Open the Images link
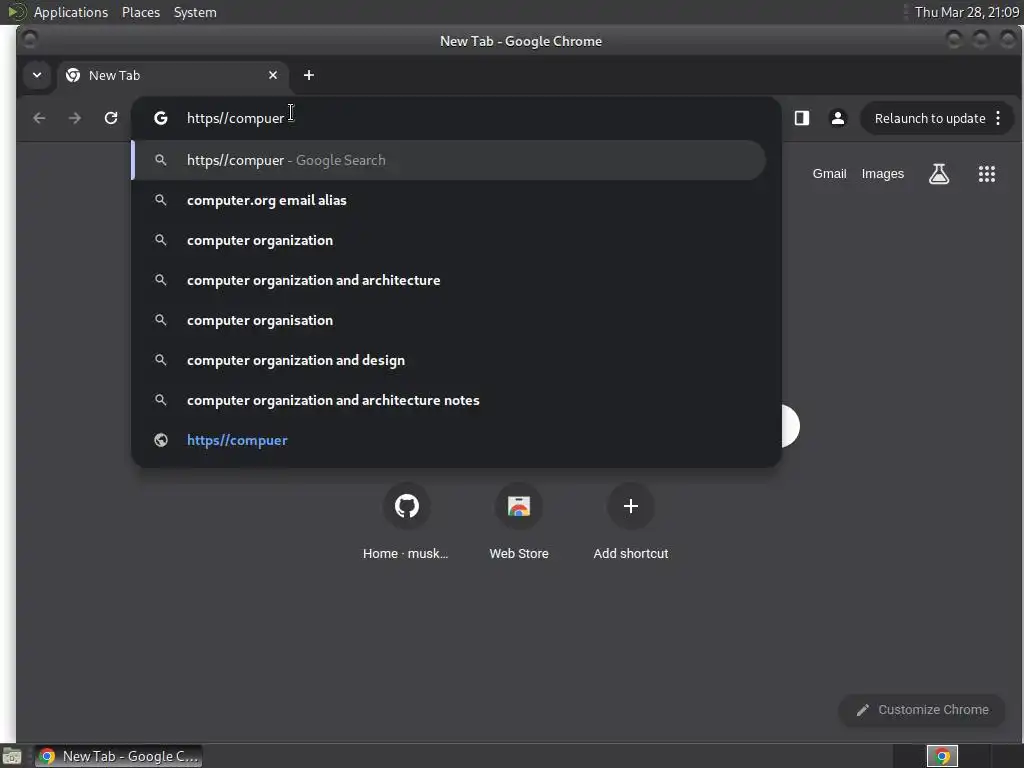Viewport: 1024px width, 768px height. pyautogui.click(x=883, y=174)
